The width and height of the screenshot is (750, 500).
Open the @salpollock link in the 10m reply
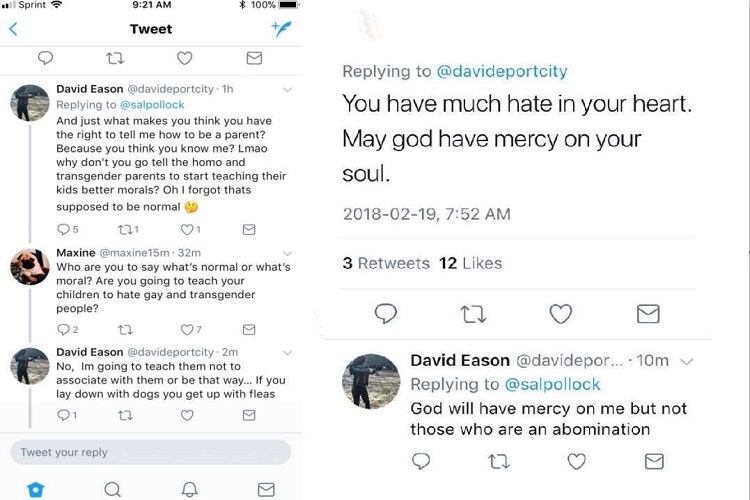coord(552,384)
